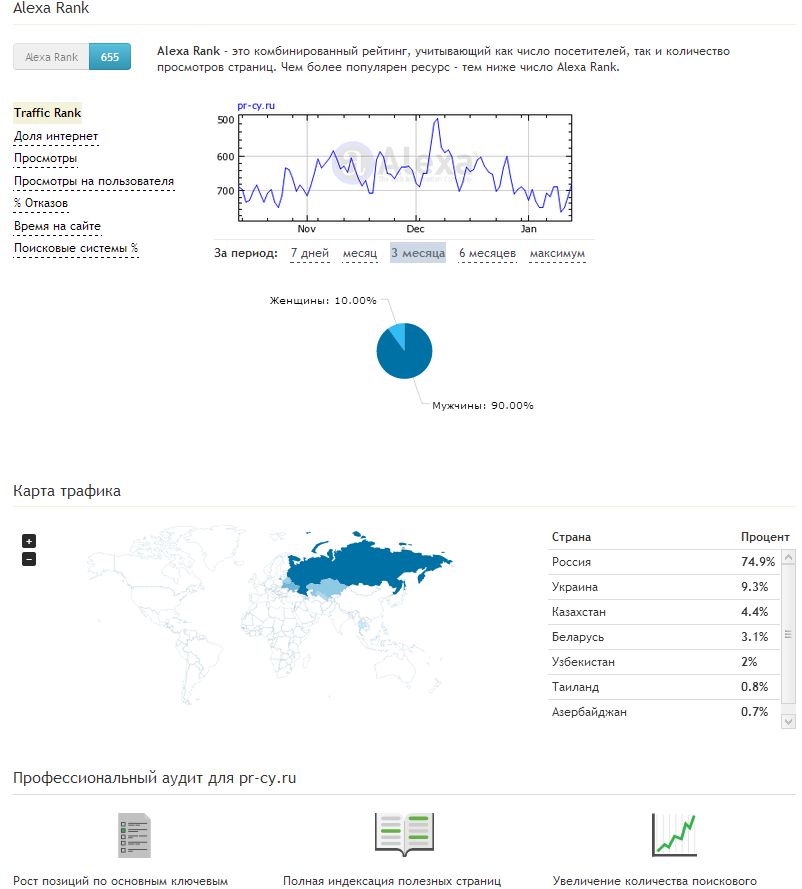802x889 pixels.
Task: Show the Поисковые системы % chart
Action: pos(76,249)
